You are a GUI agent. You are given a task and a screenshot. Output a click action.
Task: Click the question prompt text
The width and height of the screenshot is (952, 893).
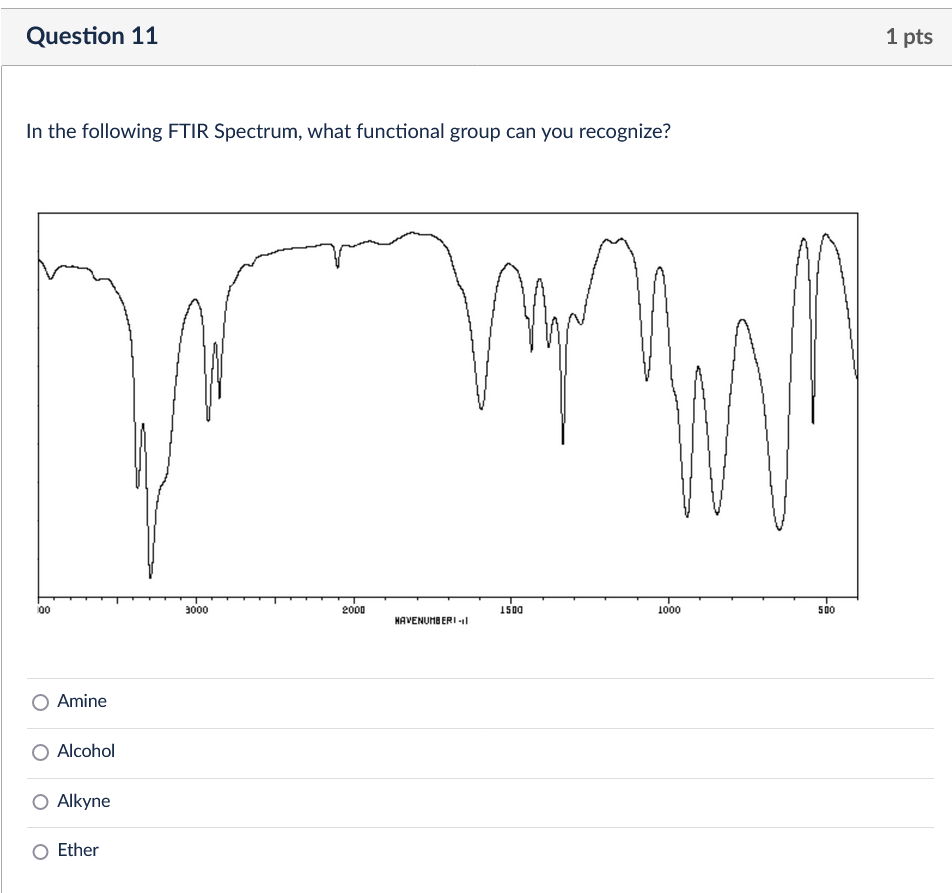point(347,131)
